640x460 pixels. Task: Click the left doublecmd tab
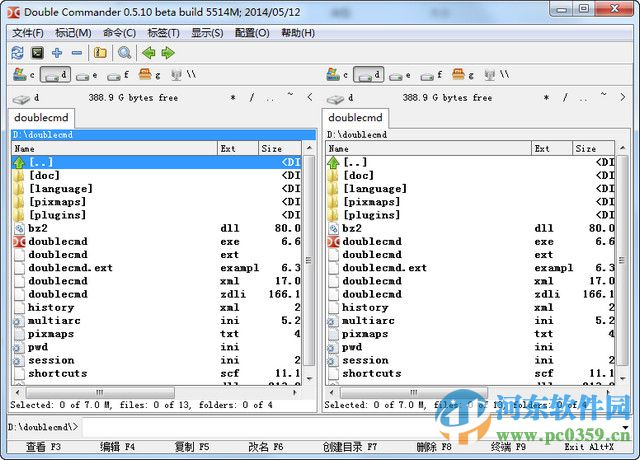(41, 118)
